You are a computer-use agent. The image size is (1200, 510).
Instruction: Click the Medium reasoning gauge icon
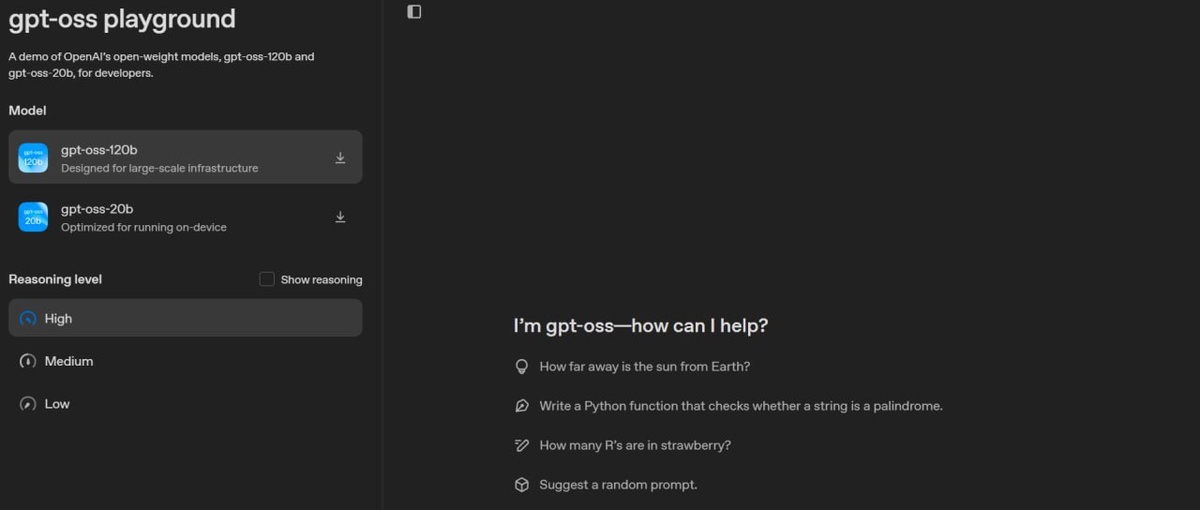point(28,361)
